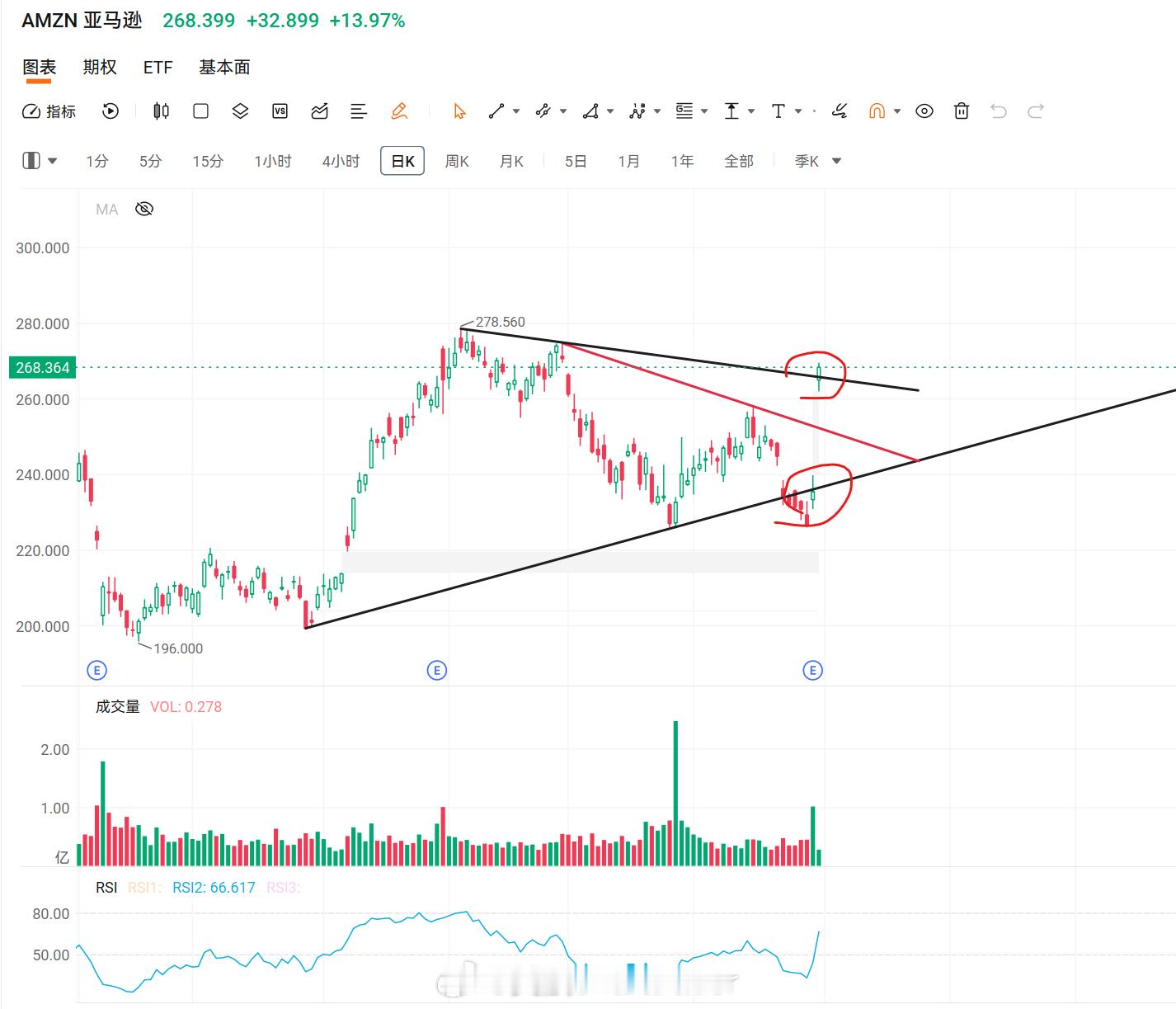Viewport: 1176px width, 1009px height.
Task: Open the 基本面 fundamentals tab
Action: coord(224,68)
